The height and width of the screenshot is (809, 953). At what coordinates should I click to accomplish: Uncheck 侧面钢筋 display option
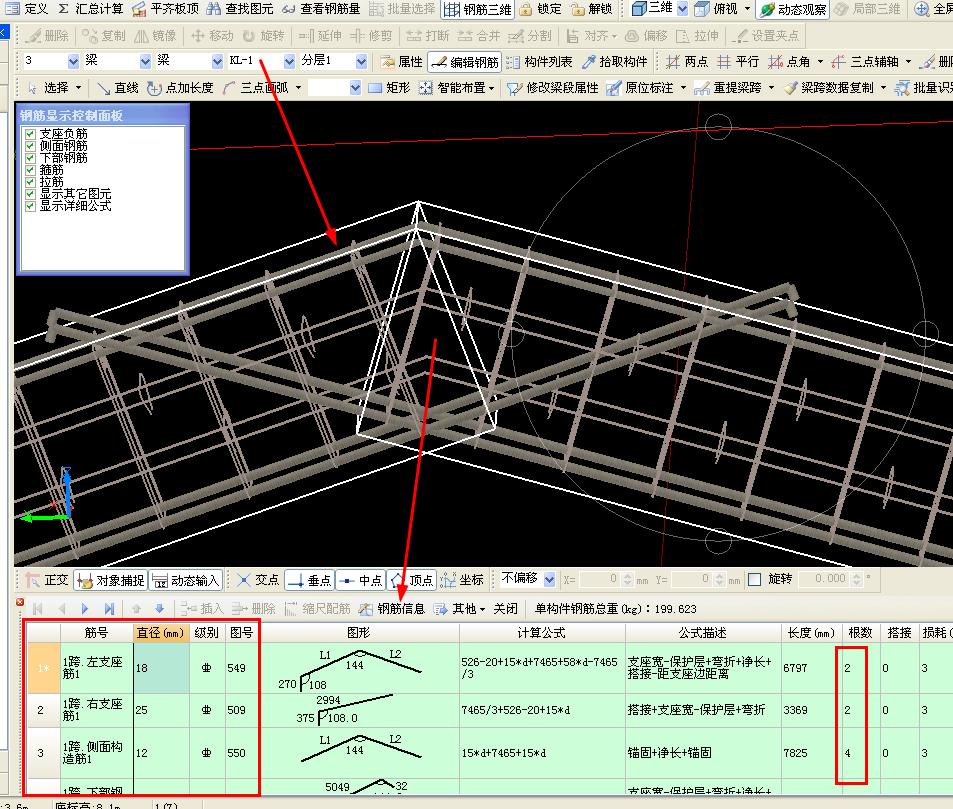[30, 145]
